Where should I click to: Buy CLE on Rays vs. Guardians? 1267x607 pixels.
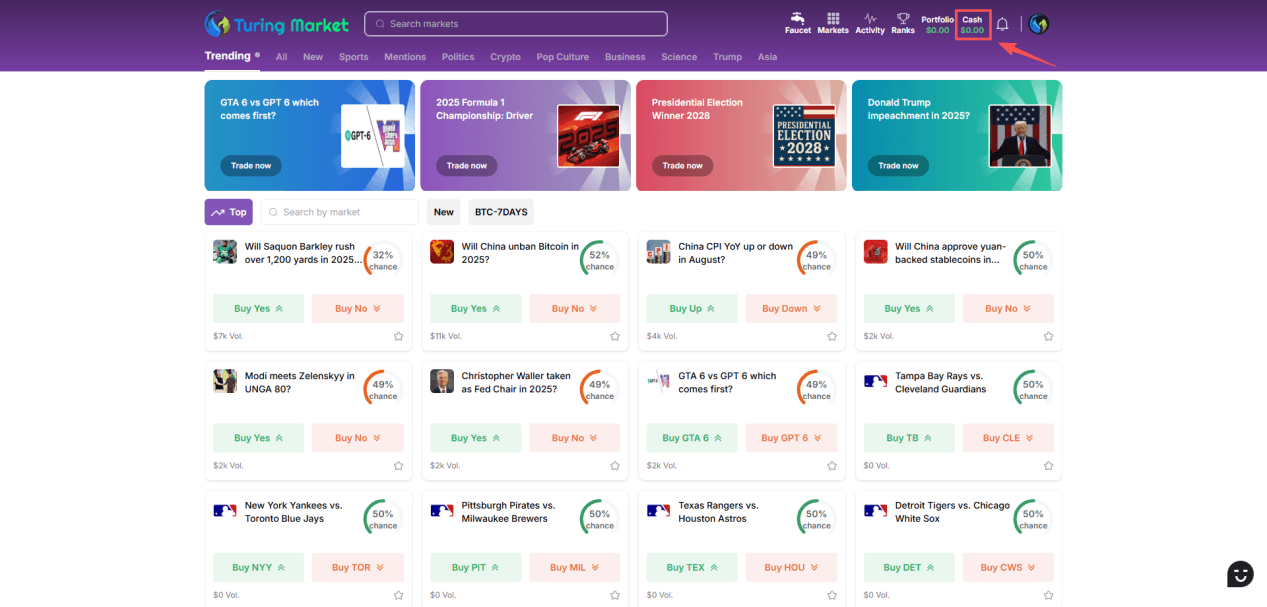1009,438
